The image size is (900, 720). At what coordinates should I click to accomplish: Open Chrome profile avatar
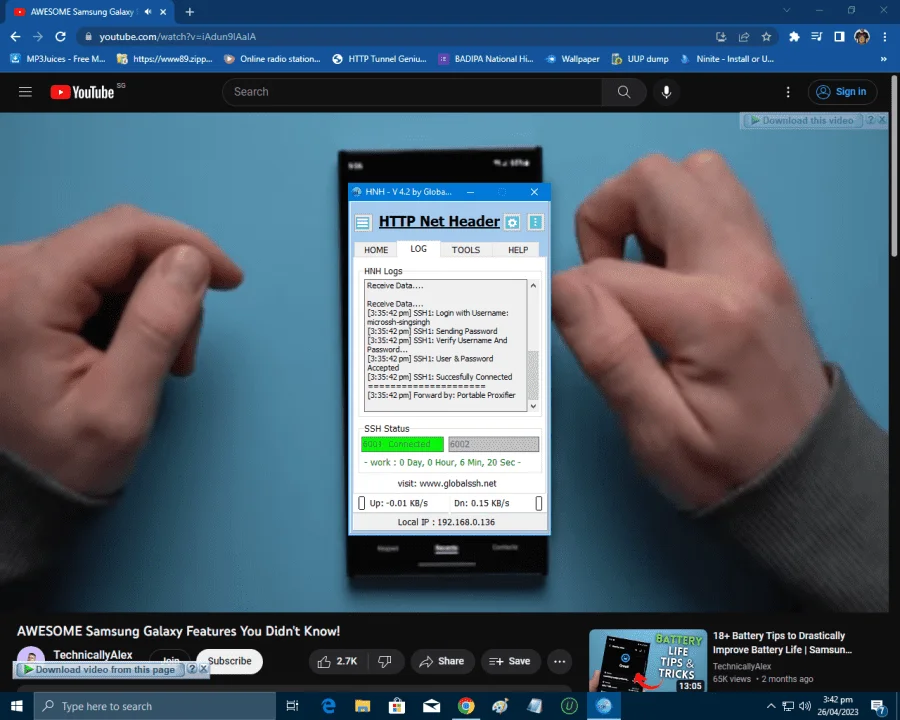862,37
